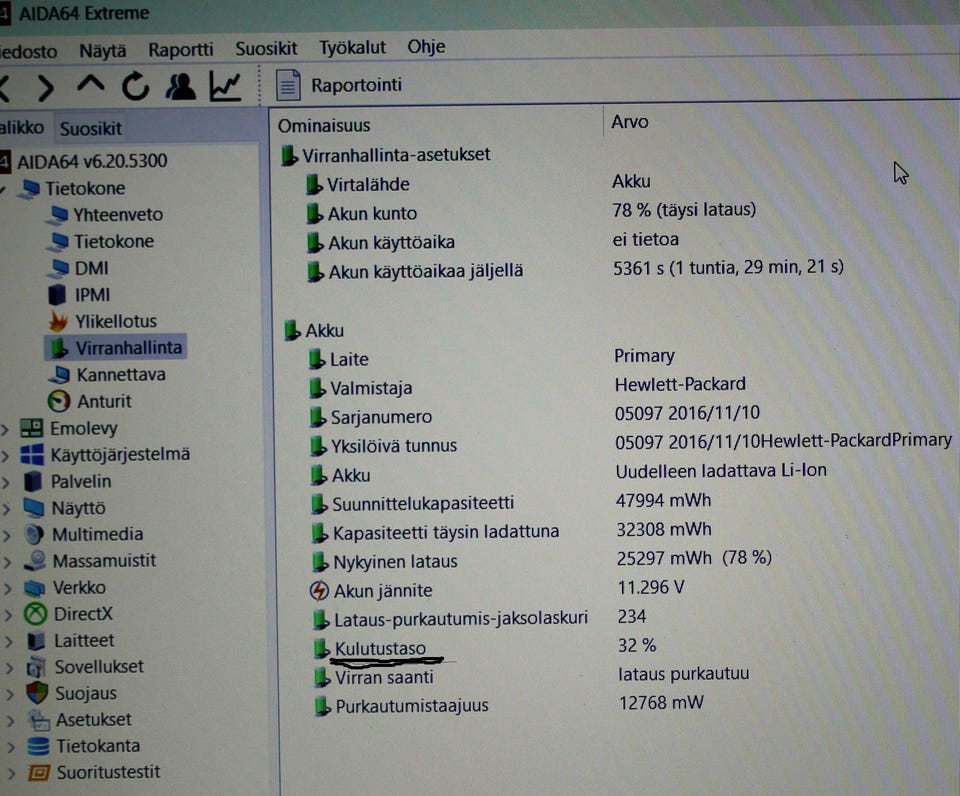The image size is (960, 796).
Task: Expand the Käyttöjärjestelmä node
Action: [6, 456]
